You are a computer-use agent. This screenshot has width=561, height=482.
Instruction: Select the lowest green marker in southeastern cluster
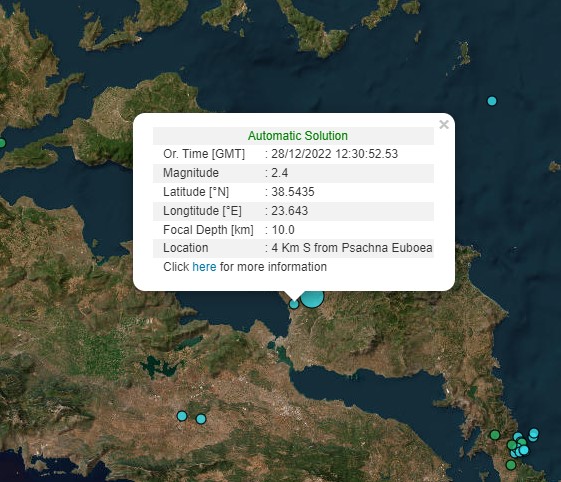(511, 465)
